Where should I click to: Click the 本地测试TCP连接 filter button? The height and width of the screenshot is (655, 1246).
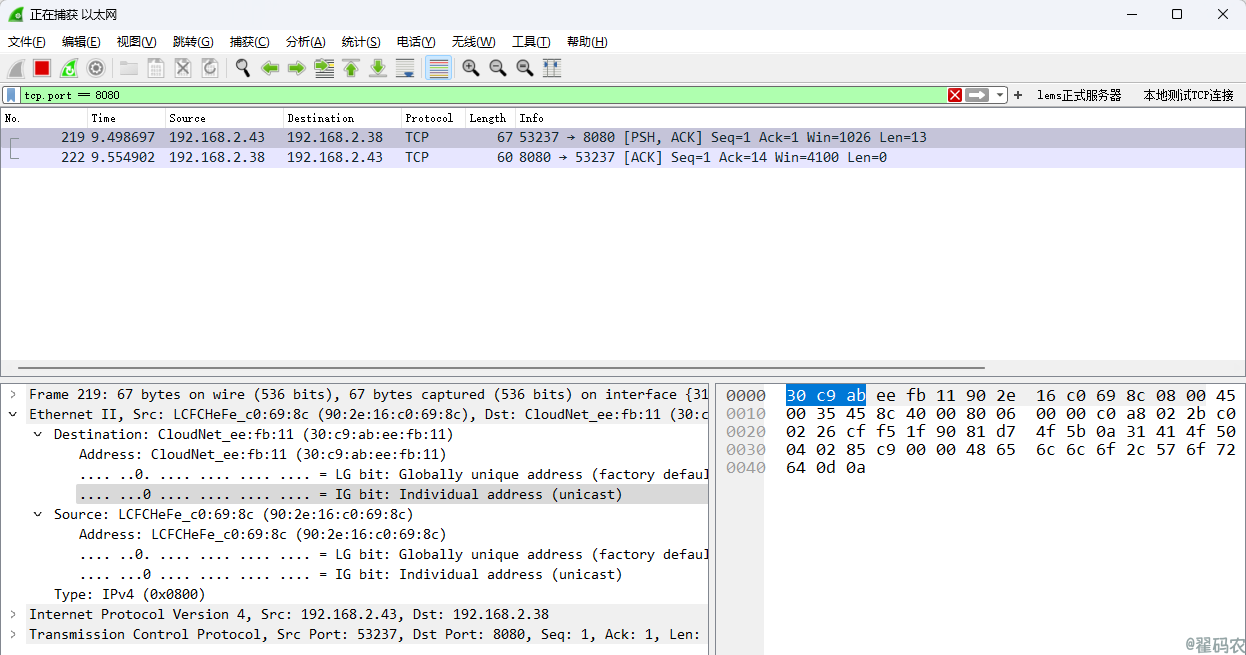coord(1188,95)
